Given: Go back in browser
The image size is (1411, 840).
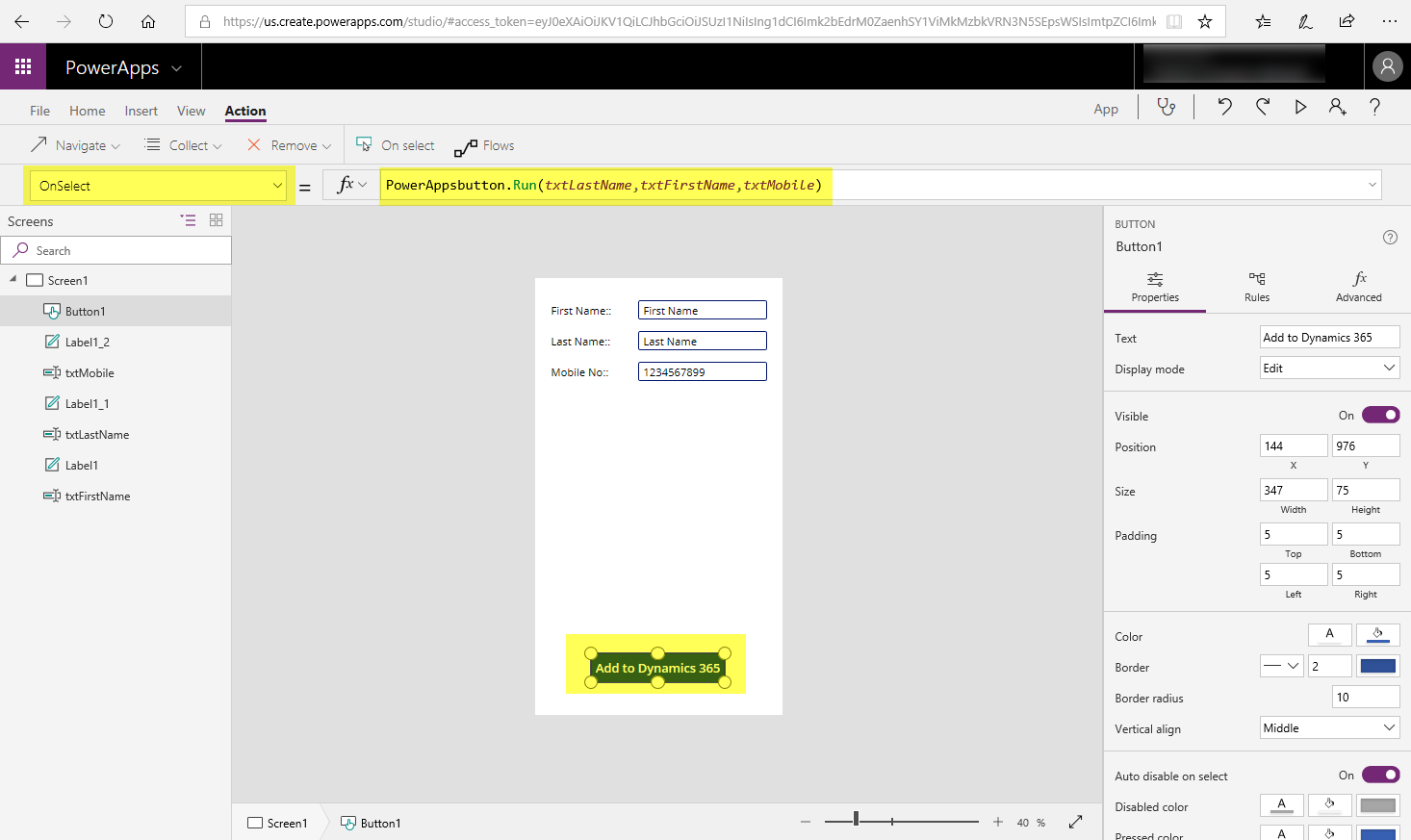Looking at the screenshot, I should coord(21,21).
